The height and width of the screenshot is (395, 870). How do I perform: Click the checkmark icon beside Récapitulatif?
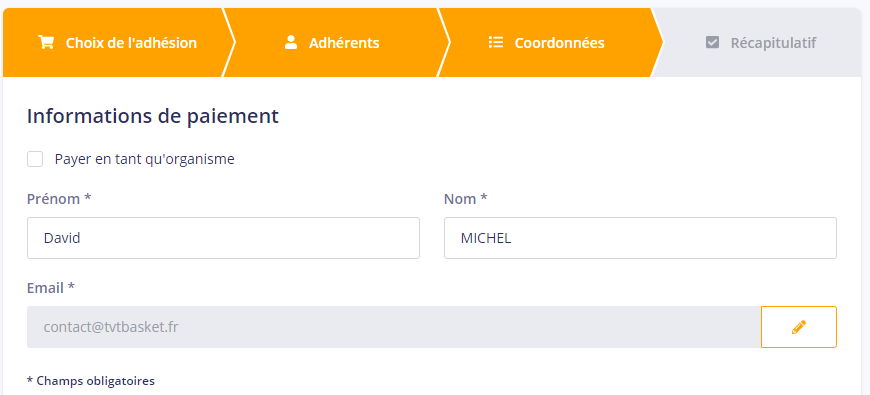pos(712,43)
